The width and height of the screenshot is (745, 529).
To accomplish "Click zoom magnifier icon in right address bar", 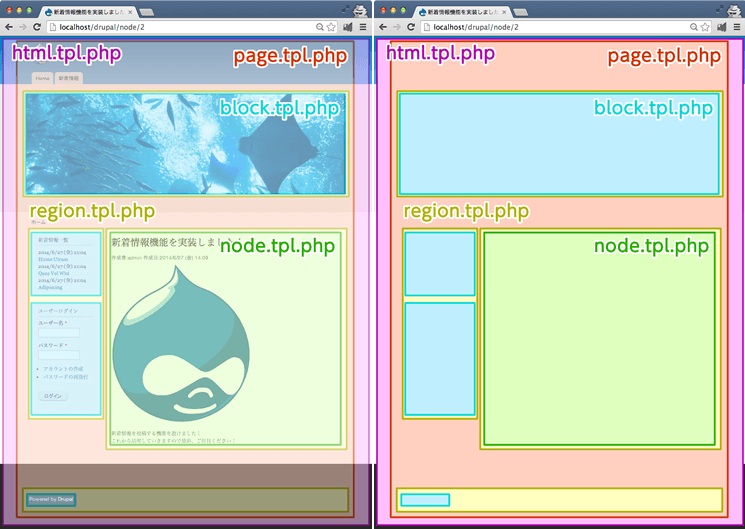I will (x=694, y=27).
